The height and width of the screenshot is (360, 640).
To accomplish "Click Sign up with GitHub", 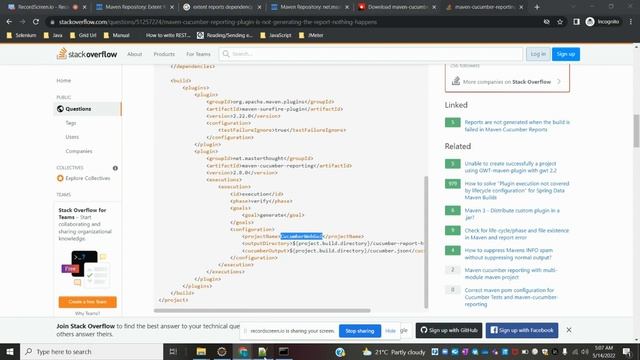I will click(x=449, y=330).
